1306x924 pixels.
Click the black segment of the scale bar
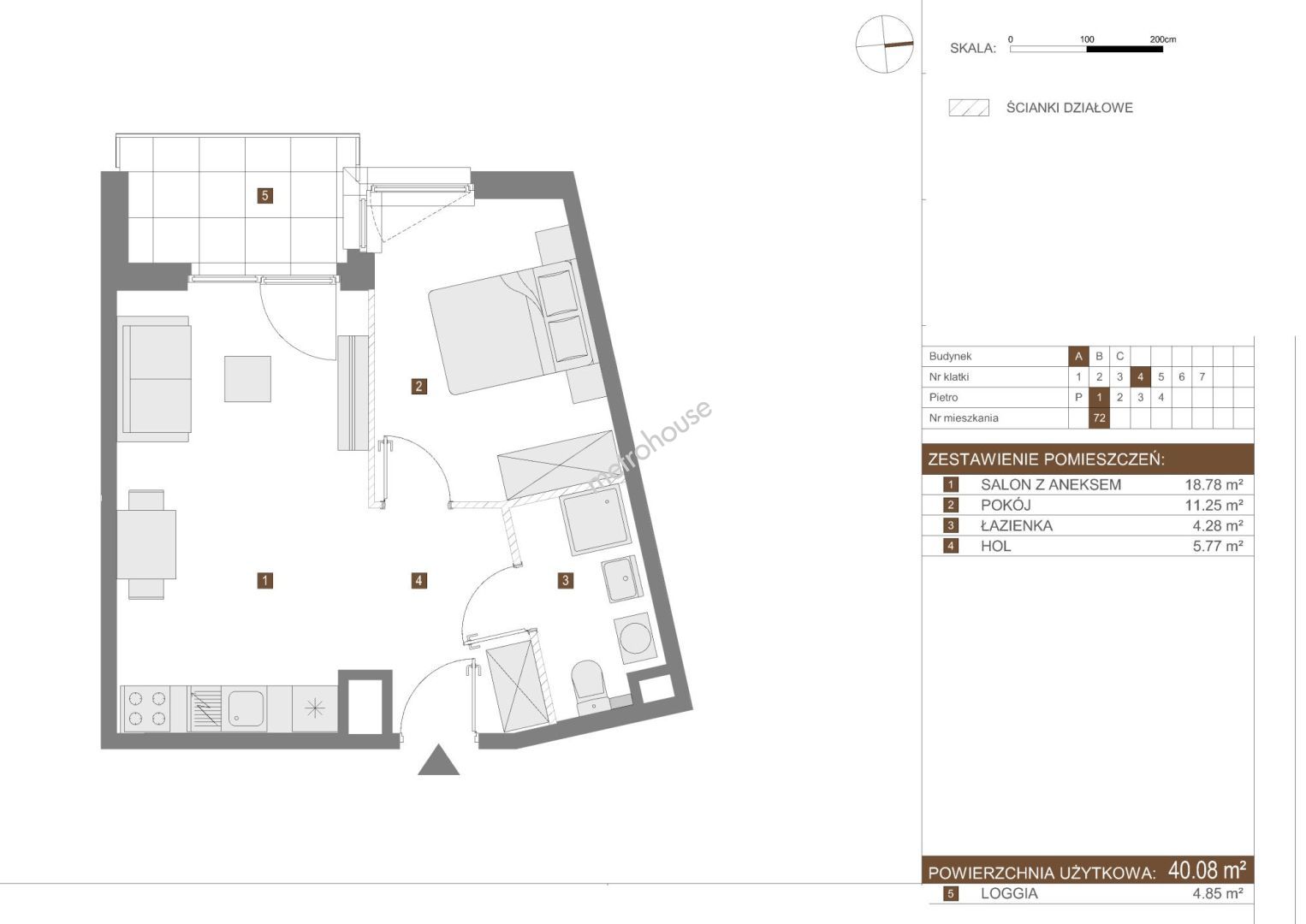[x=1124, y=50]
